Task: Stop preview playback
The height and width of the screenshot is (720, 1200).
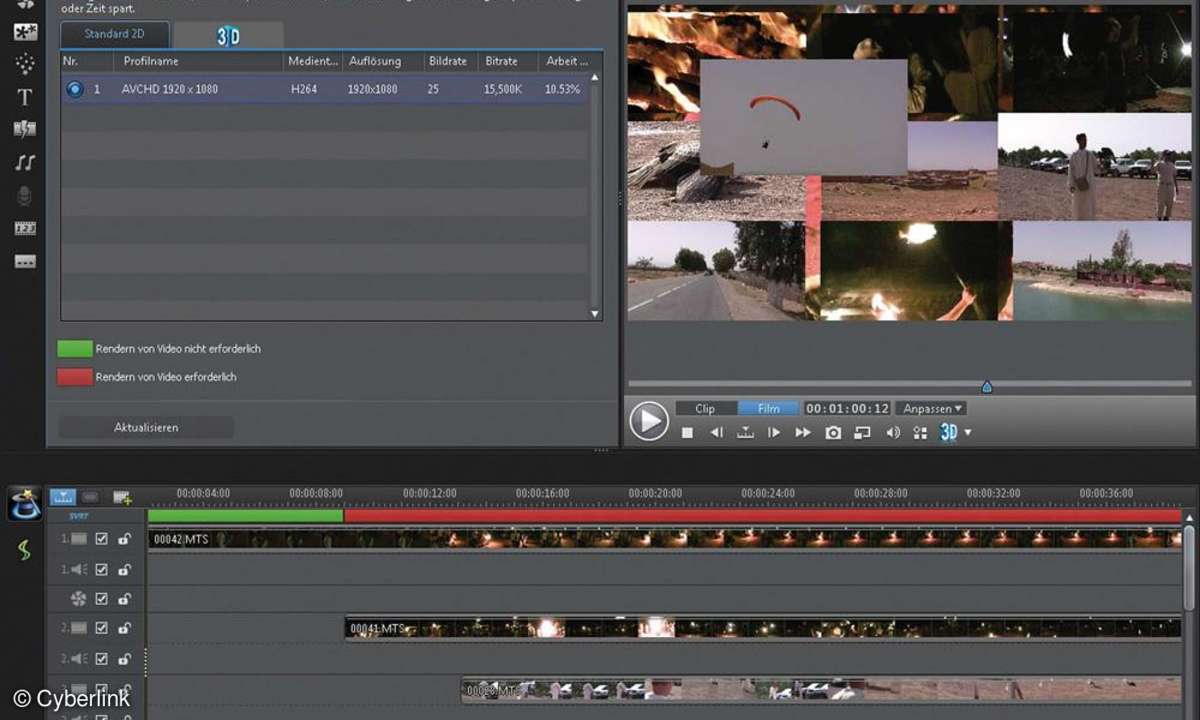Action: click(x=687, y=433)
